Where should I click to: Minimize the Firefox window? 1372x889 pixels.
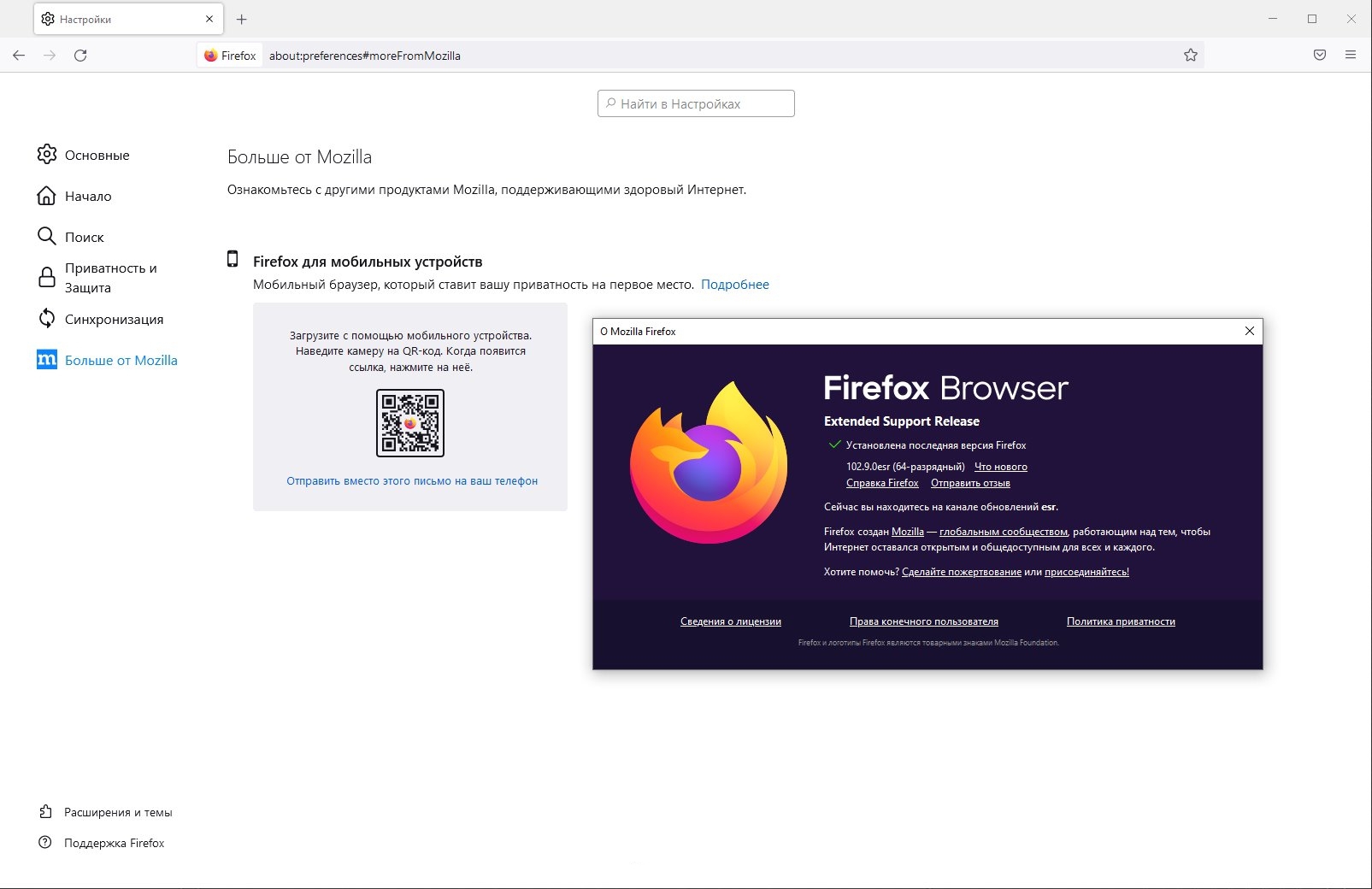1273,19
